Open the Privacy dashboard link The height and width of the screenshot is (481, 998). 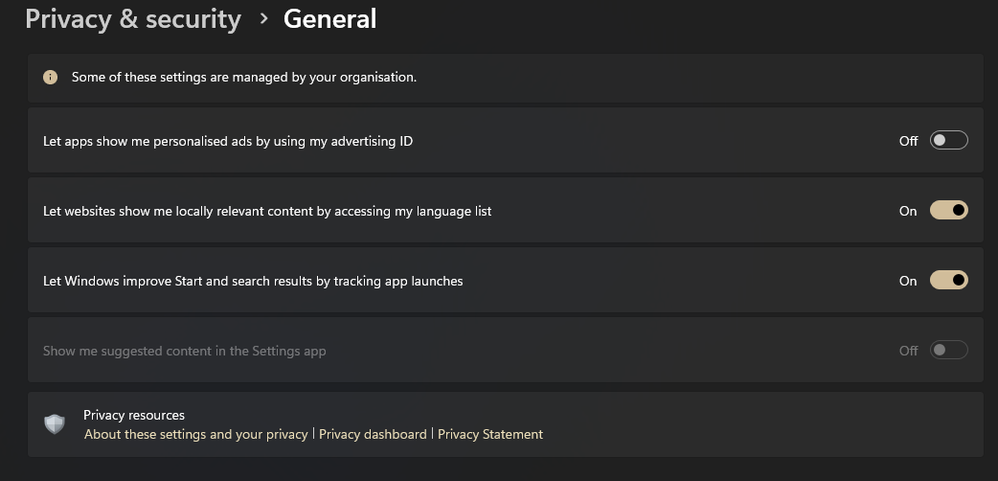coord(373,434)
